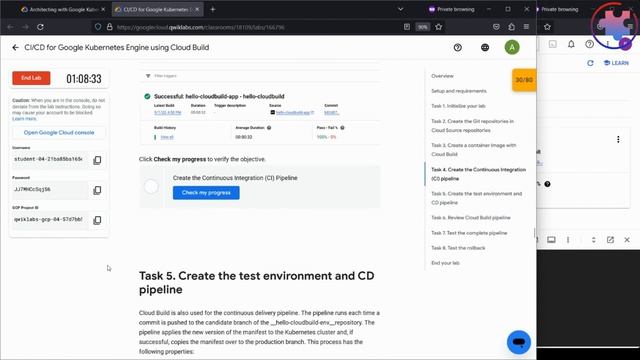Viewport: 640px width, 360px height.
Task: Click the lab timer 01:08:33
Action: tap(84, 78)
